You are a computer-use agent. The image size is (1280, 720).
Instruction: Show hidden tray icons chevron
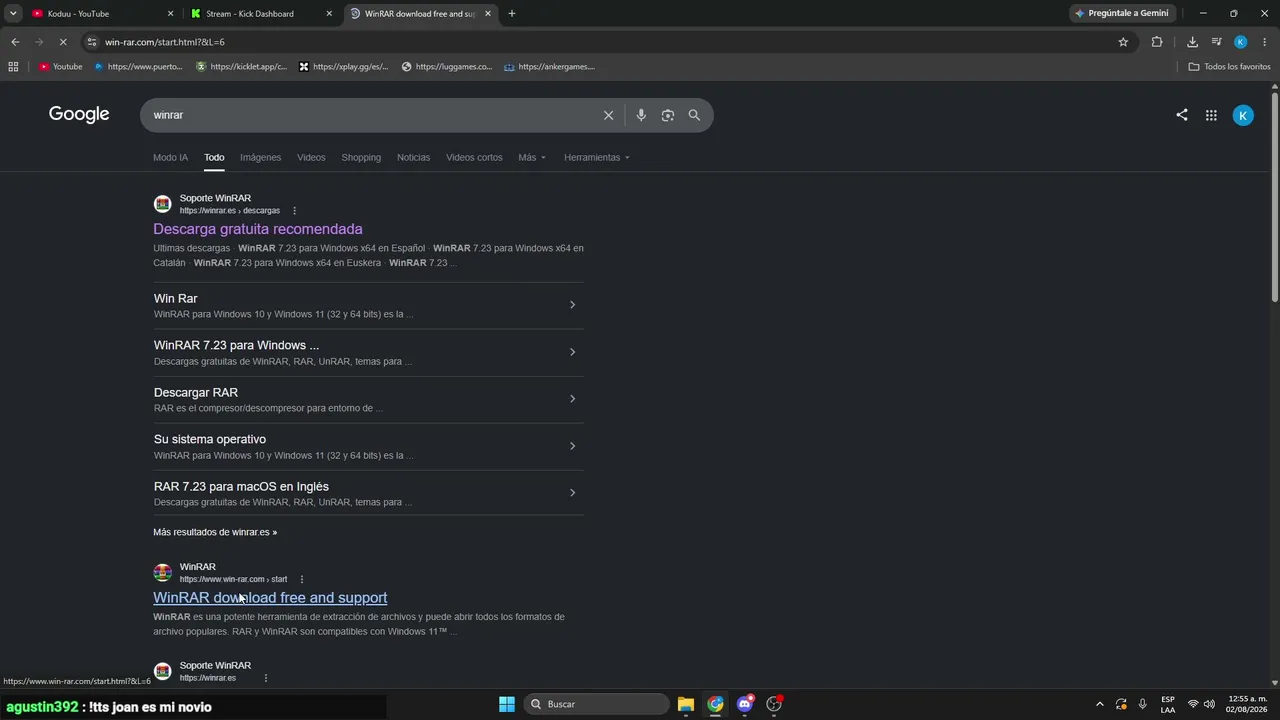(1100, 704)
